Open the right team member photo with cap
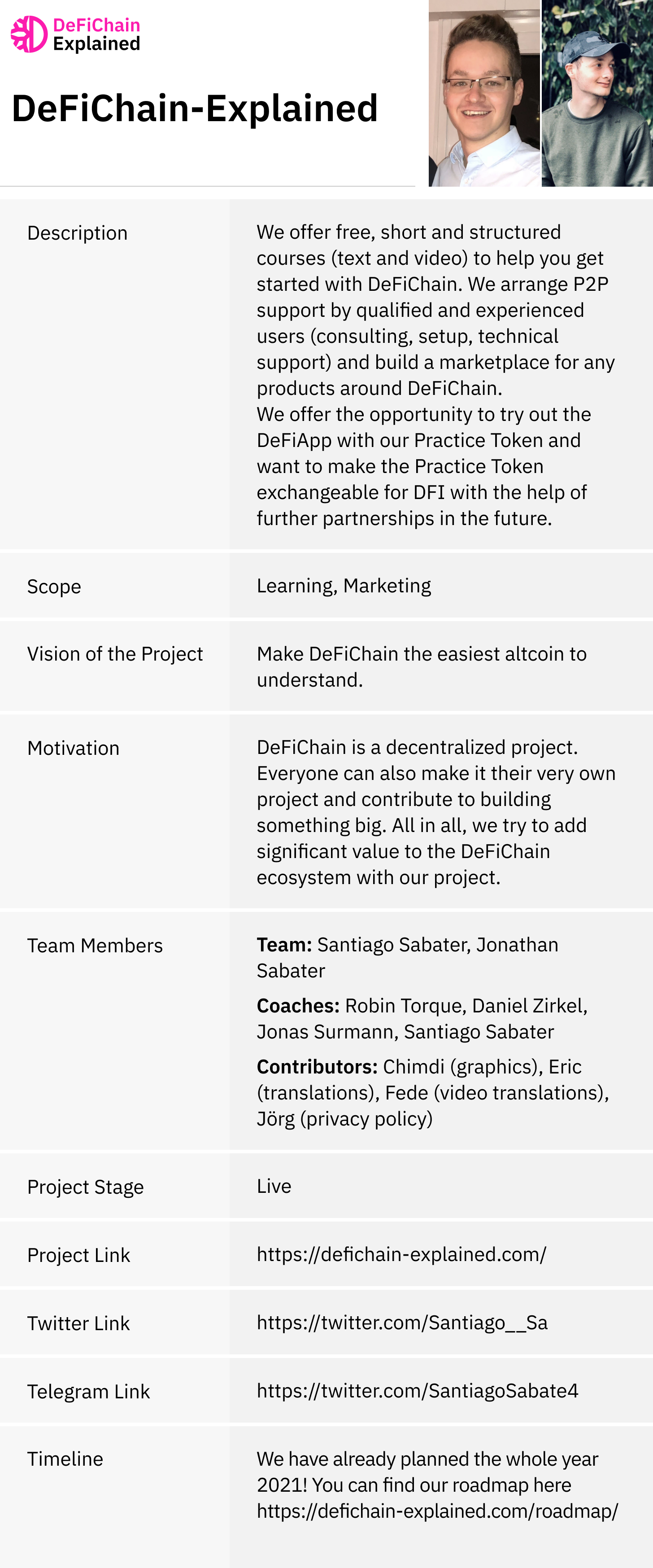The height and width of the screenshot is (1568, 653). 597,93
